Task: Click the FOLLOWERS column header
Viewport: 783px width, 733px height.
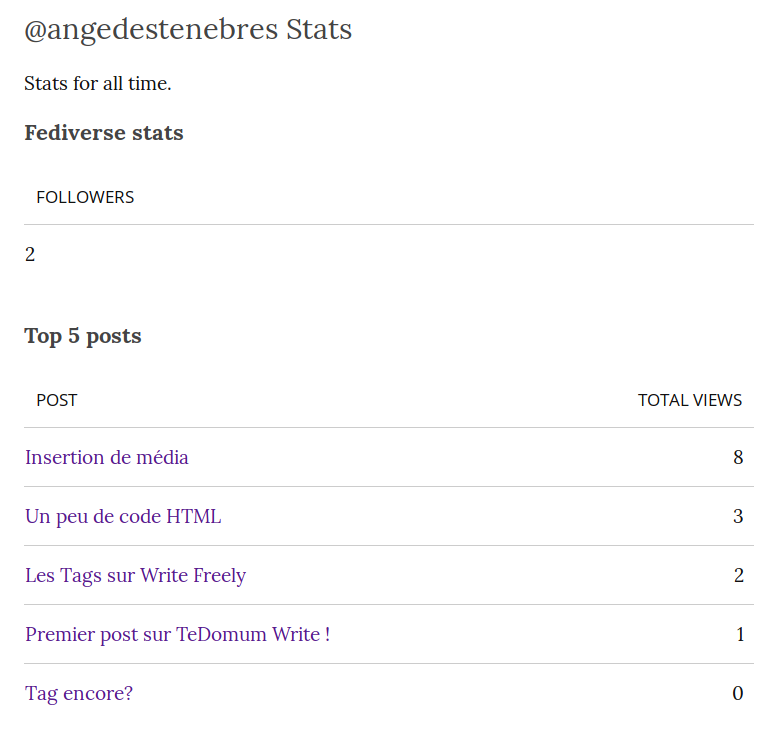Action: coord(85,197)
